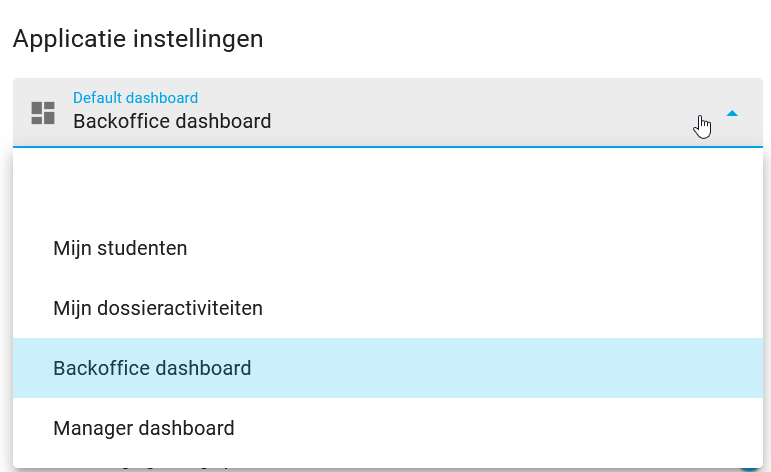Click the dashboard grid icon
Image resolution: width=771 pixels, height=472 pixels.
coord(43,113)
